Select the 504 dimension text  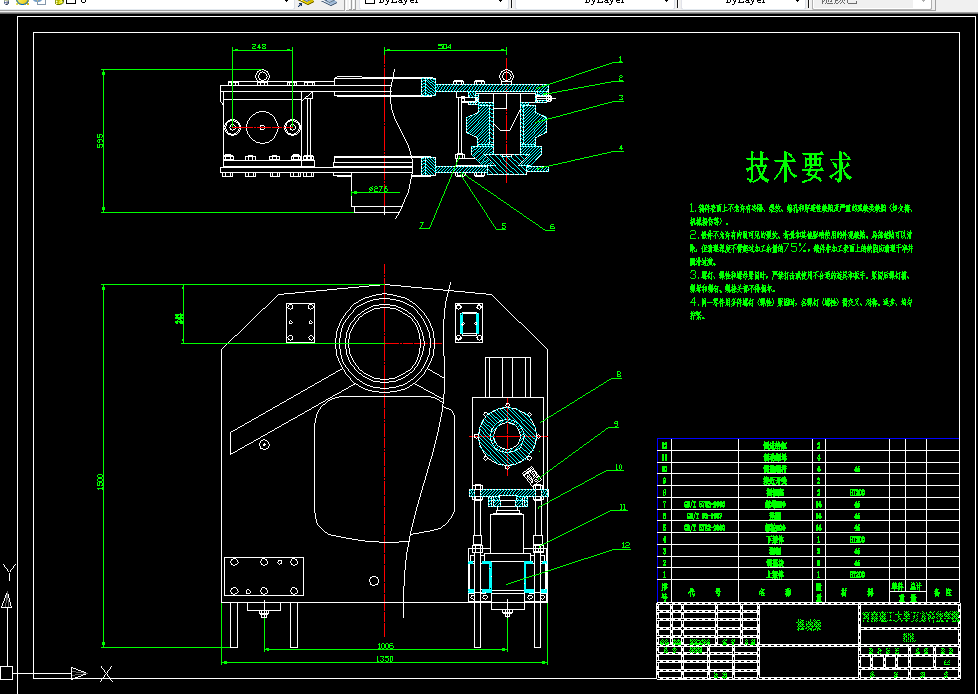point(445,46)
